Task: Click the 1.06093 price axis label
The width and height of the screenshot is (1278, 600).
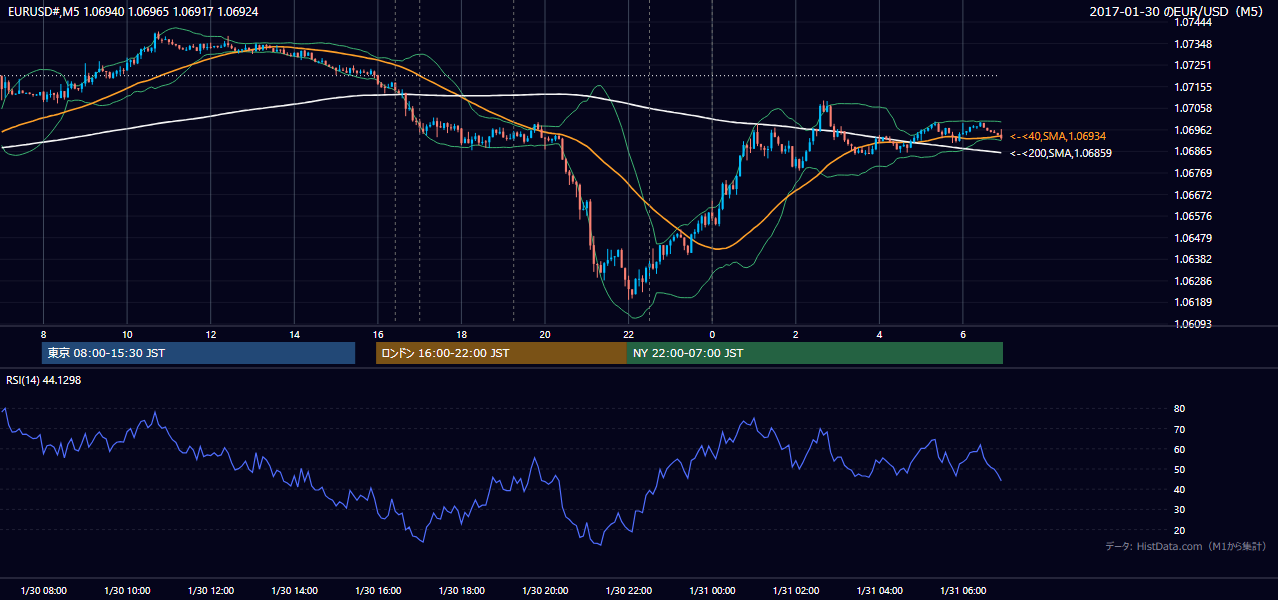Action: tap(1193, 324)
